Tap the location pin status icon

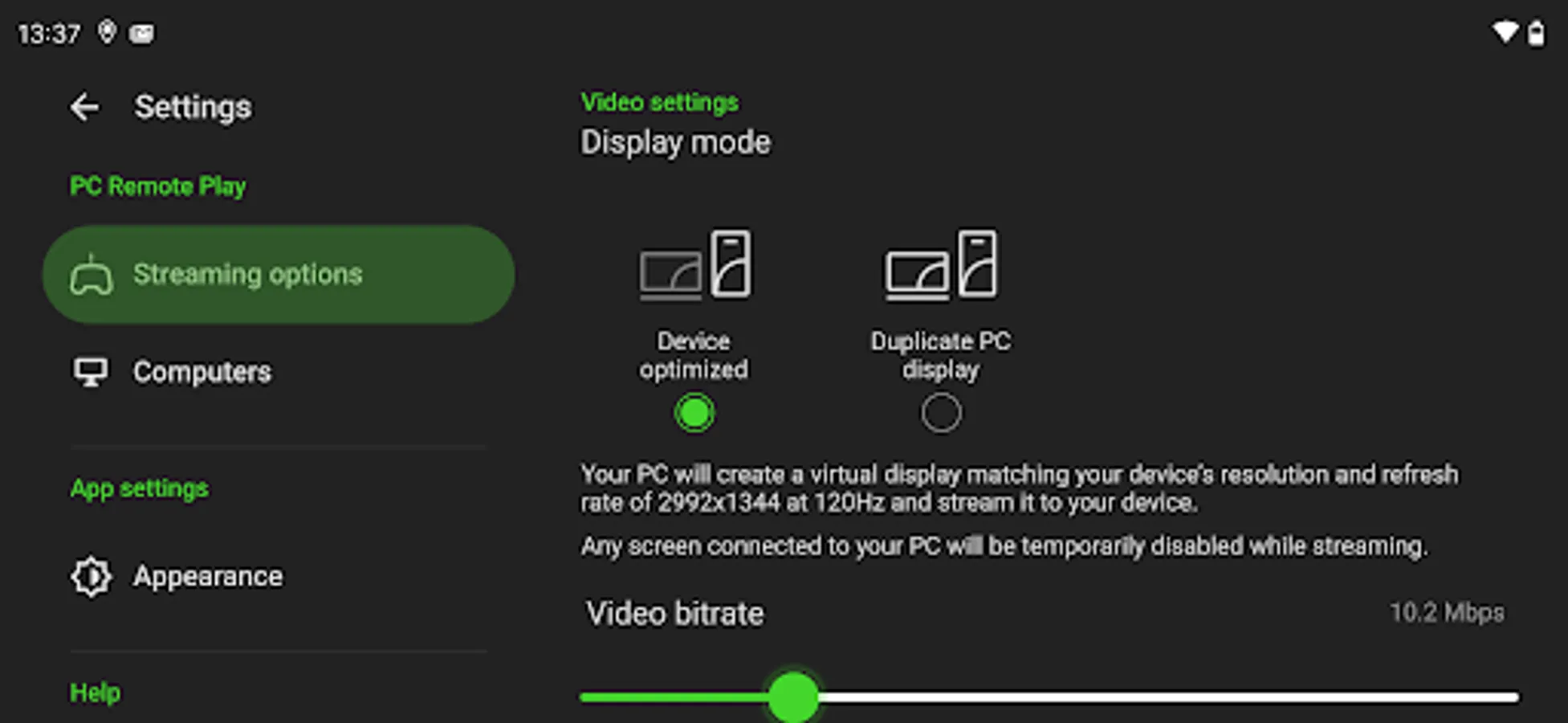coord(107,32)
